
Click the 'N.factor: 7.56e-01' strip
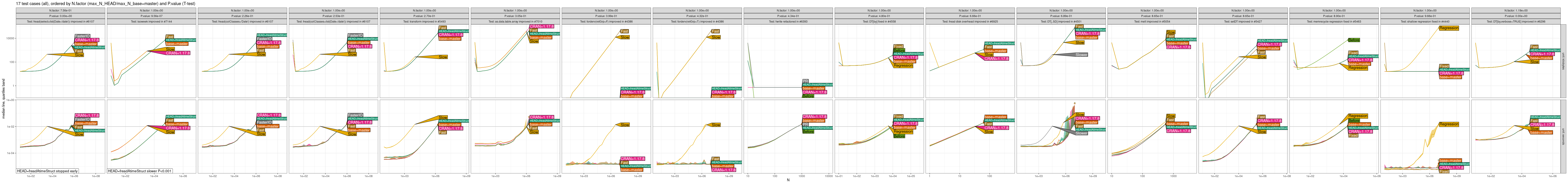pos(60,10)
